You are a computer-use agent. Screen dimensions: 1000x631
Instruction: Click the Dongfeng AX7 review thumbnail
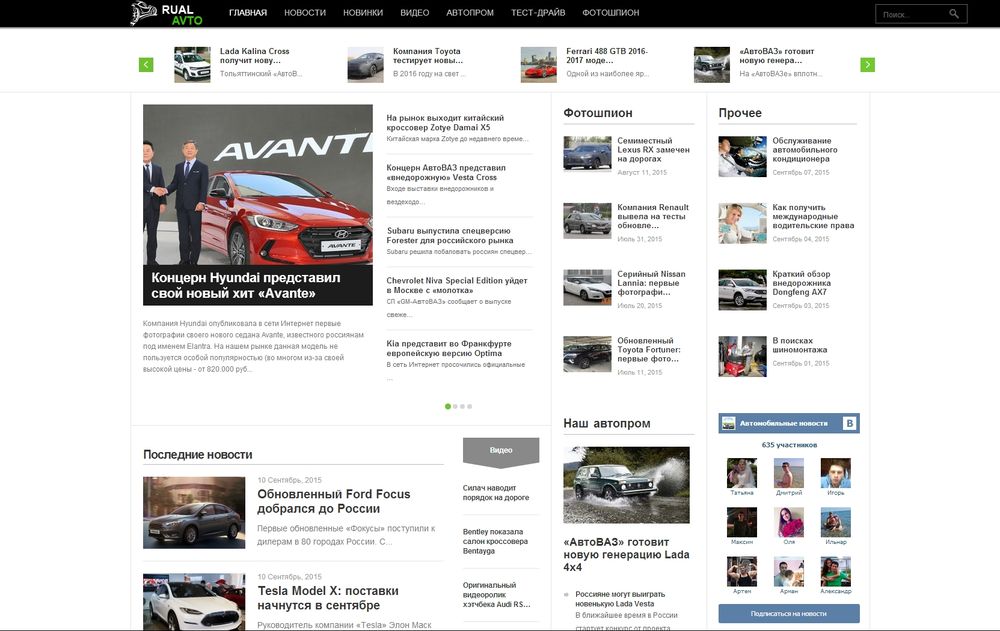click(x=742, y=290)
